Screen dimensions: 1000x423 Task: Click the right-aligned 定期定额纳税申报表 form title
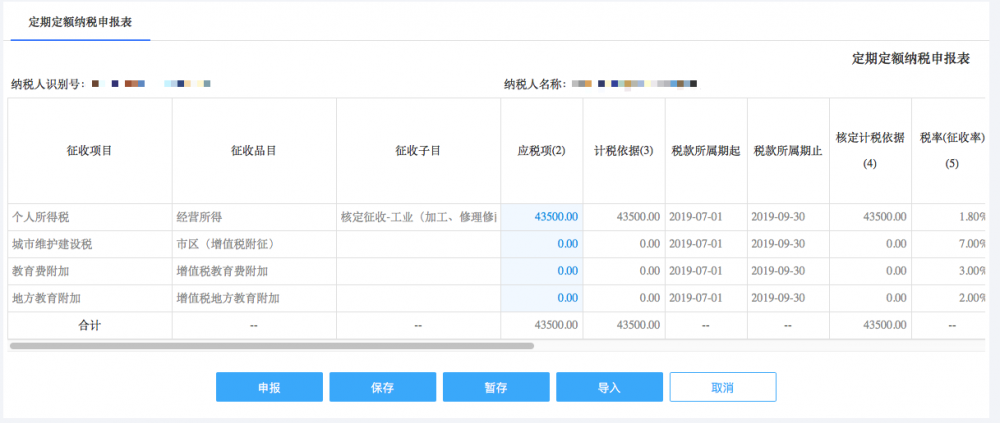coord(911,59)
